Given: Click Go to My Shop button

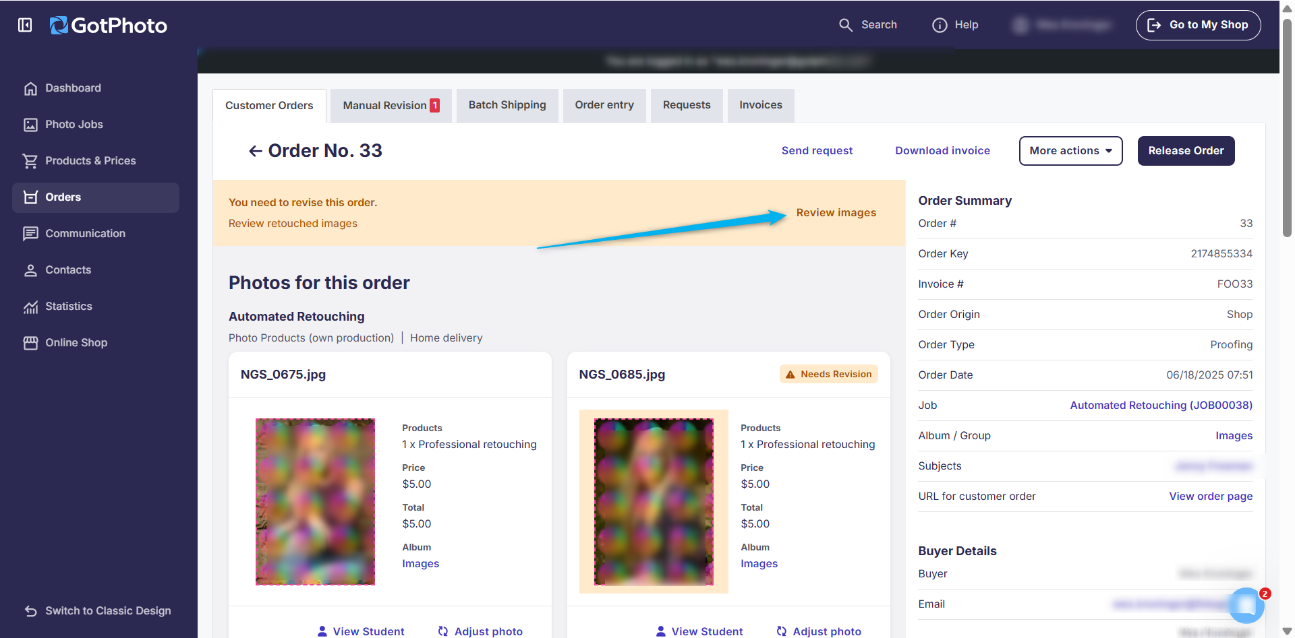Looking at the screenshot, I should pos(1198,25).
